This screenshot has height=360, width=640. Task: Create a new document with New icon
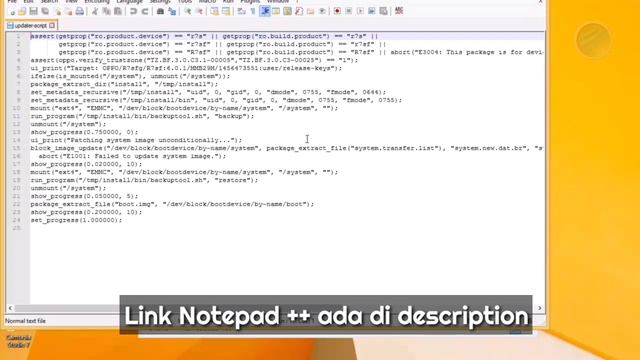pos(12,11)
